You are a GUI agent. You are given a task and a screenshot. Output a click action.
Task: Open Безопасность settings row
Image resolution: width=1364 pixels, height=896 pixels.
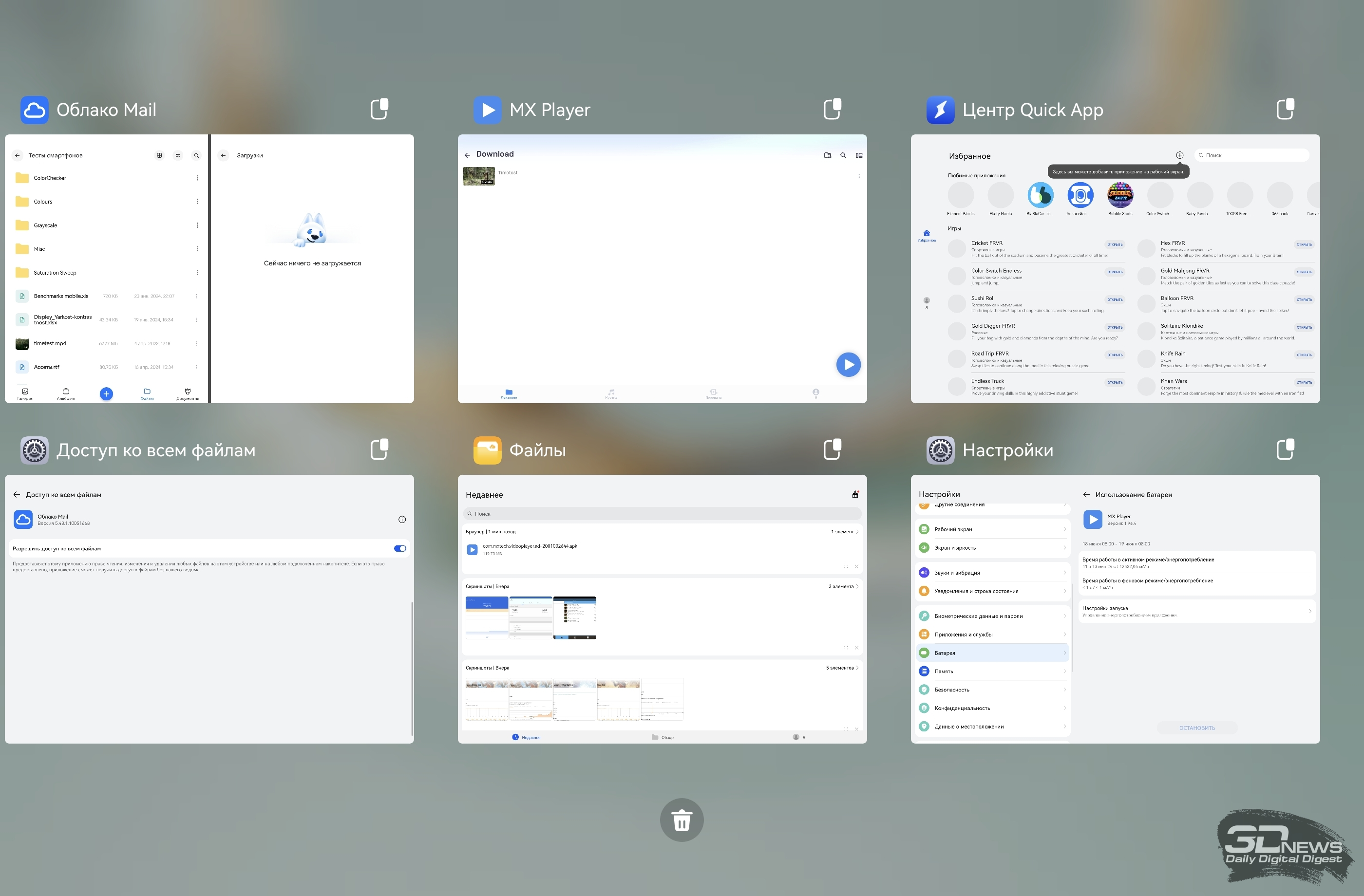[992, 689]
